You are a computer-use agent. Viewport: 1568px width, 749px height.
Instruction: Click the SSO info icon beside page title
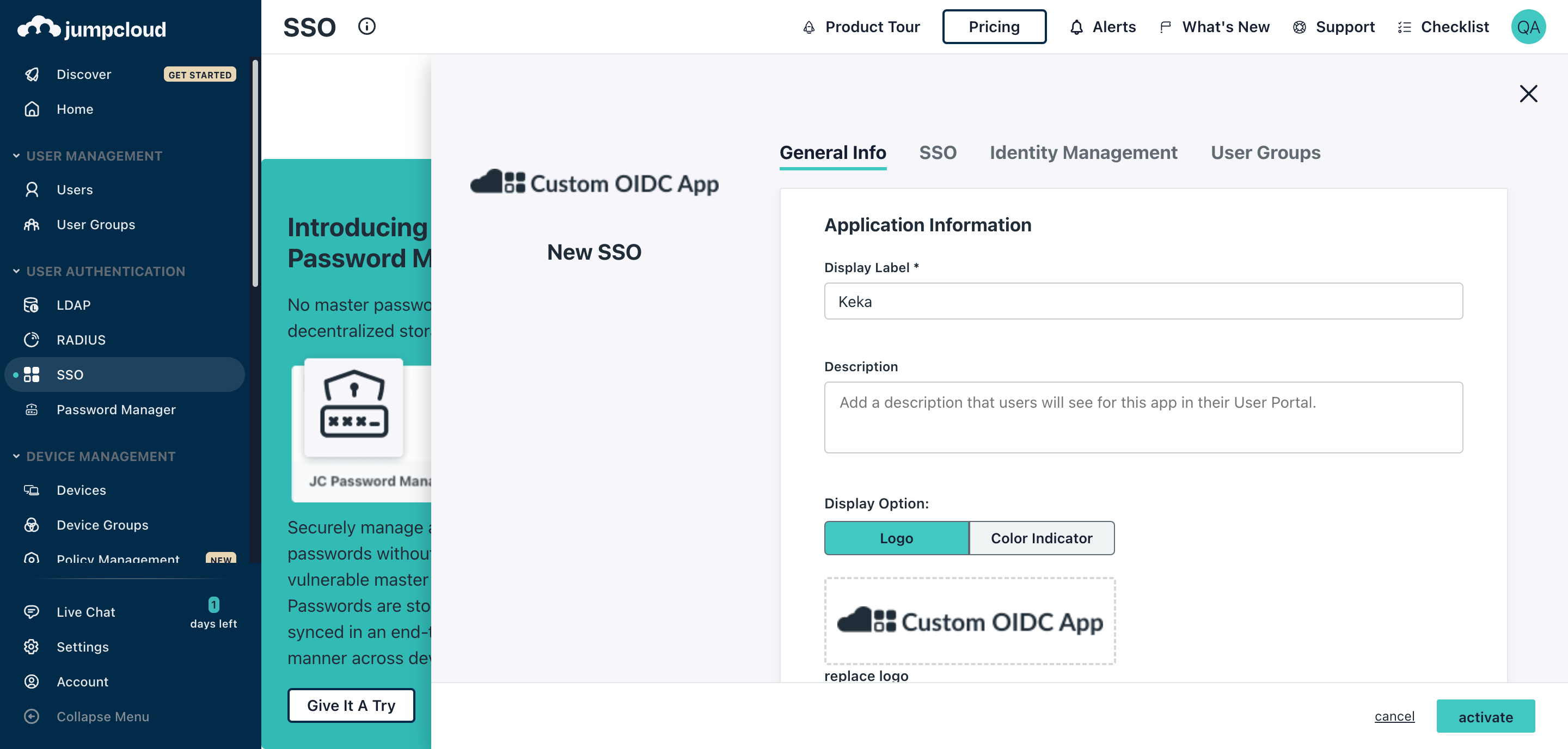[x=366, y=27]
